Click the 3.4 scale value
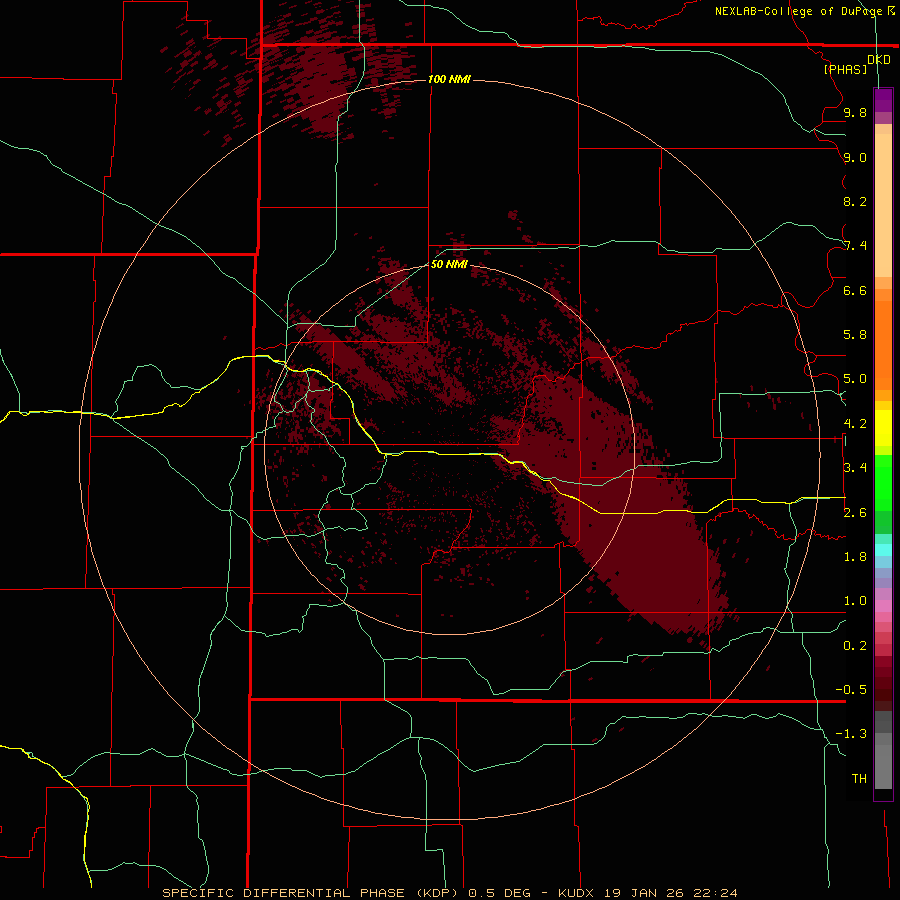This screenshot has width=900, height=900. (855, 468)
